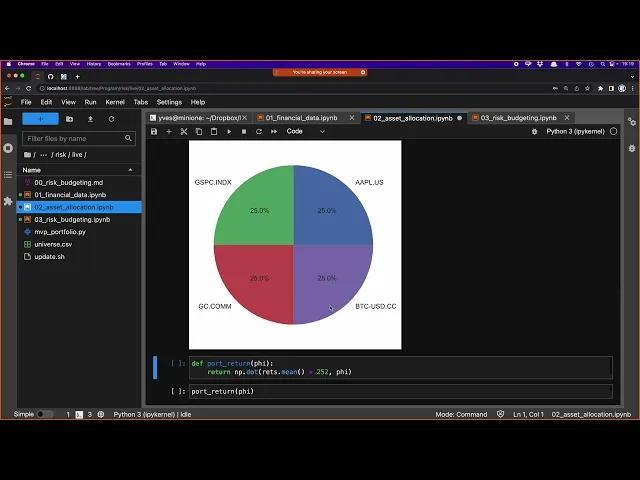640x480 pixels.
Task: Close the 03_risk_budgeting.ipynb tab
Action: pos(567,118)
